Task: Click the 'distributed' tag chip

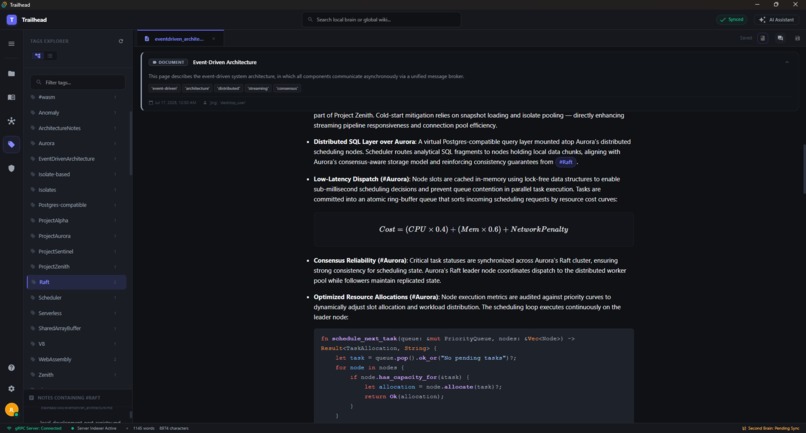Action: click(x=229, y=88)
